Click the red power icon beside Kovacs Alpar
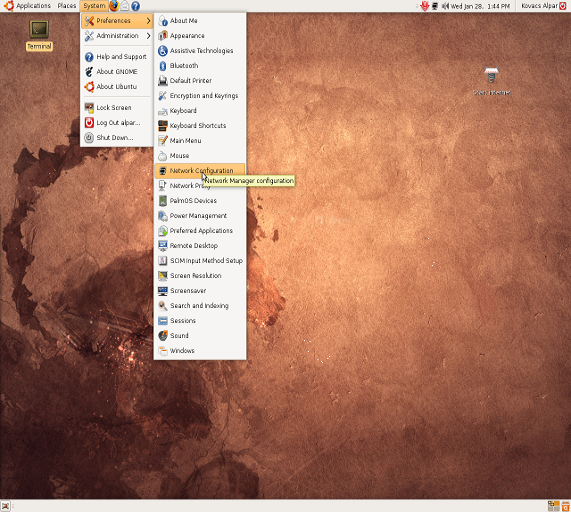This screenshot has height=512, width=571. [563, 6]
